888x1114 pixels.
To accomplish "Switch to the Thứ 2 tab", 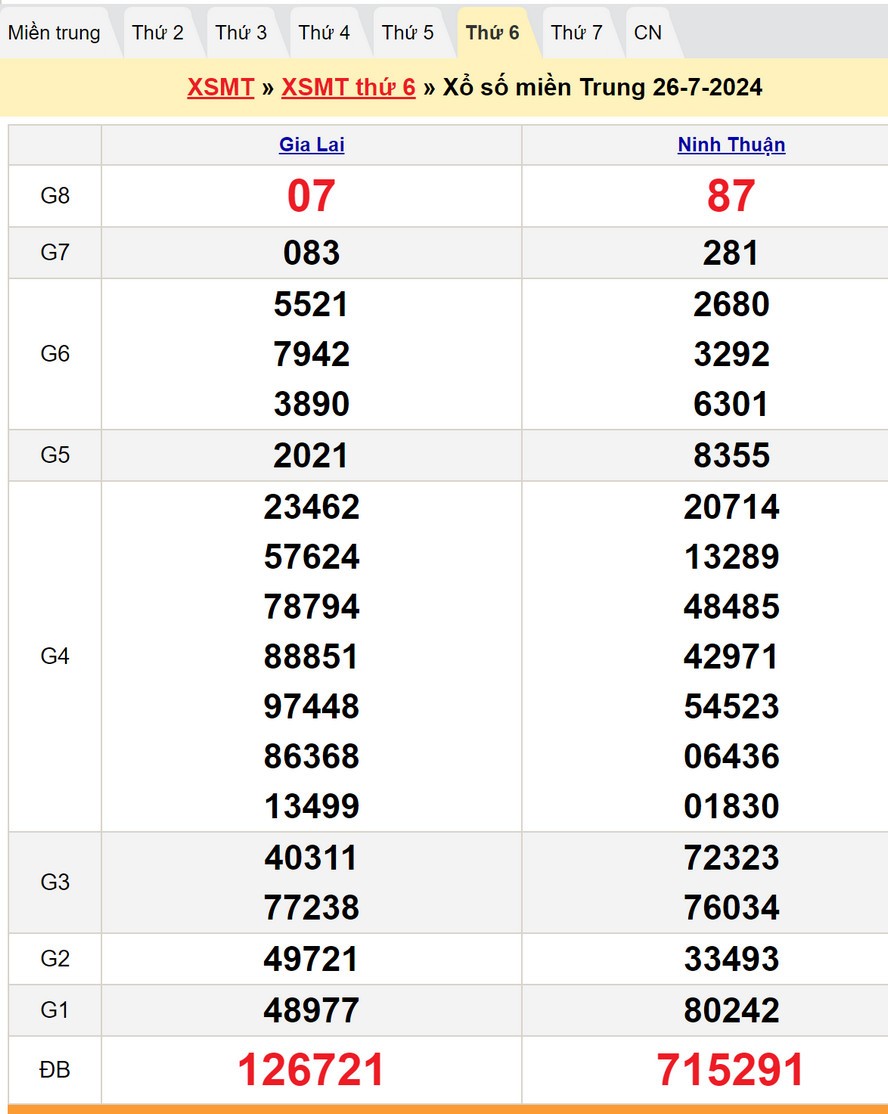I will (158, 33).
